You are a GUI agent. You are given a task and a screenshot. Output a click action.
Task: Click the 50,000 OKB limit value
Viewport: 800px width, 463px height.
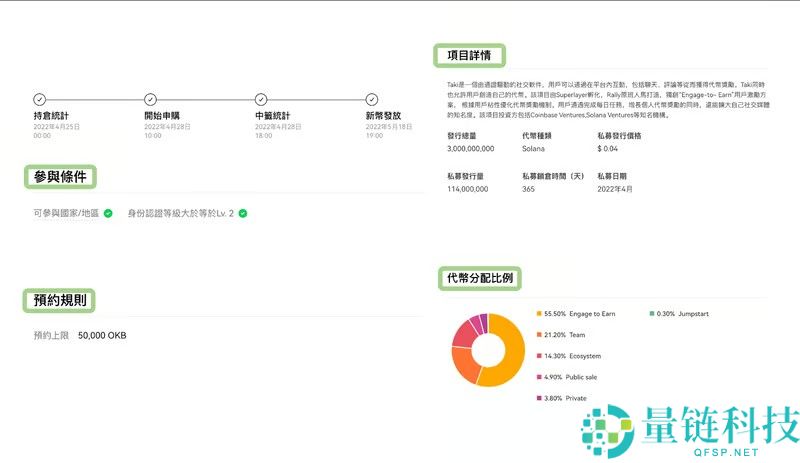pyautogui.click(x=102, y=335)
